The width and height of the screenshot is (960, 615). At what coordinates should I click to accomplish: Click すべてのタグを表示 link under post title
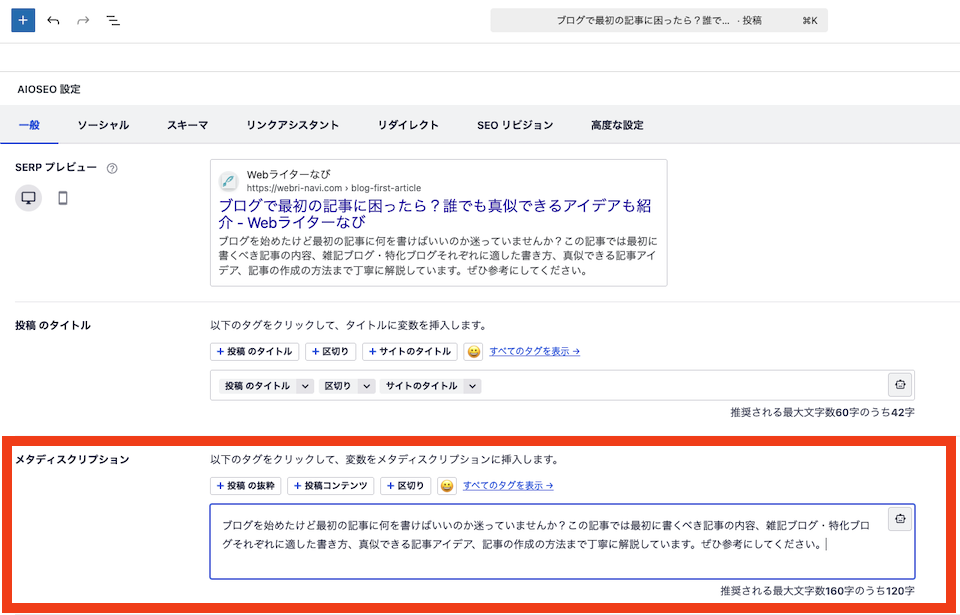coord(534,352)
